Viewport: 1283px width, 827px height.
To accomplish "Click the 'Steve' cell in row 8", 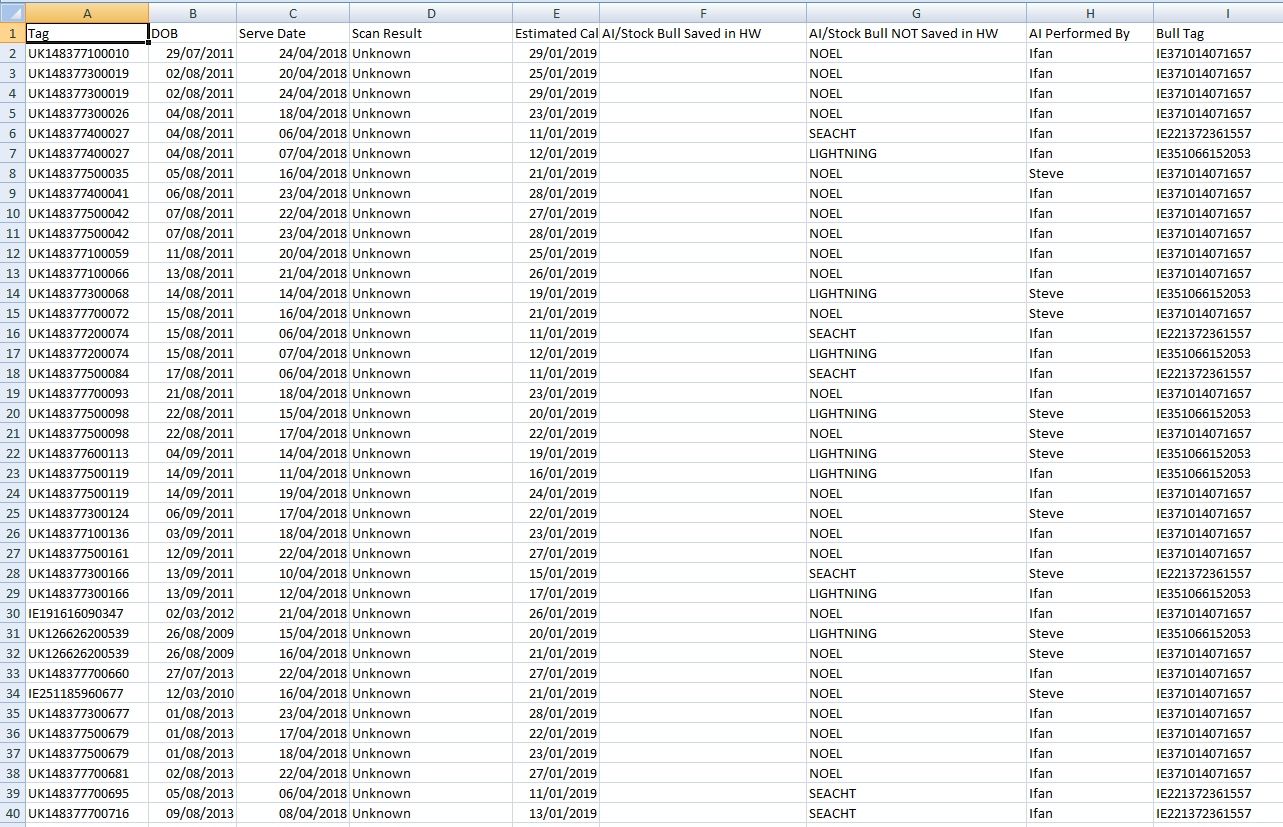I will [x=1090, y=173].
